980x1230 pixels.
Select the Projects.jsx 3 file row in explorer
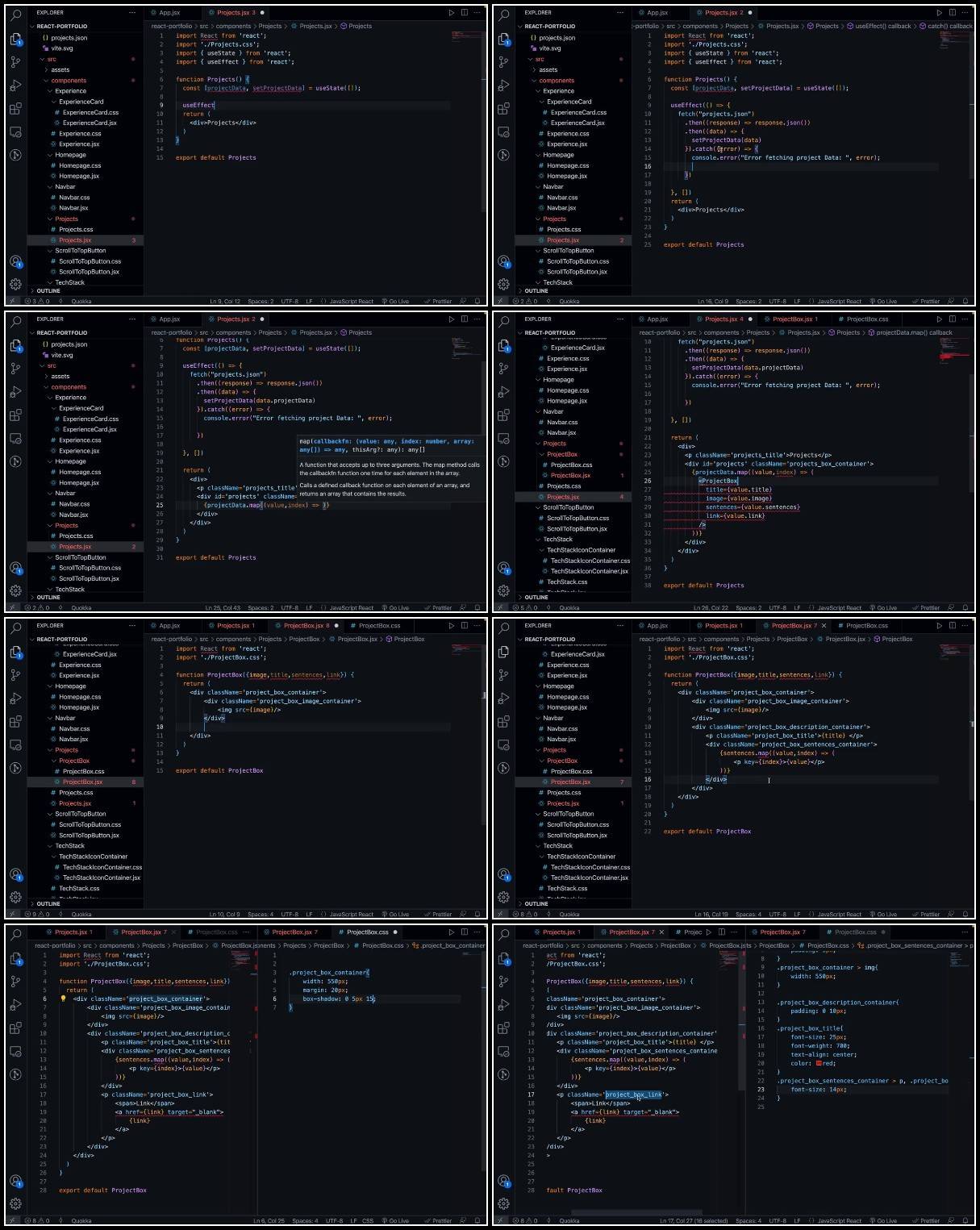pyautogui.click(x=85, y=240)
